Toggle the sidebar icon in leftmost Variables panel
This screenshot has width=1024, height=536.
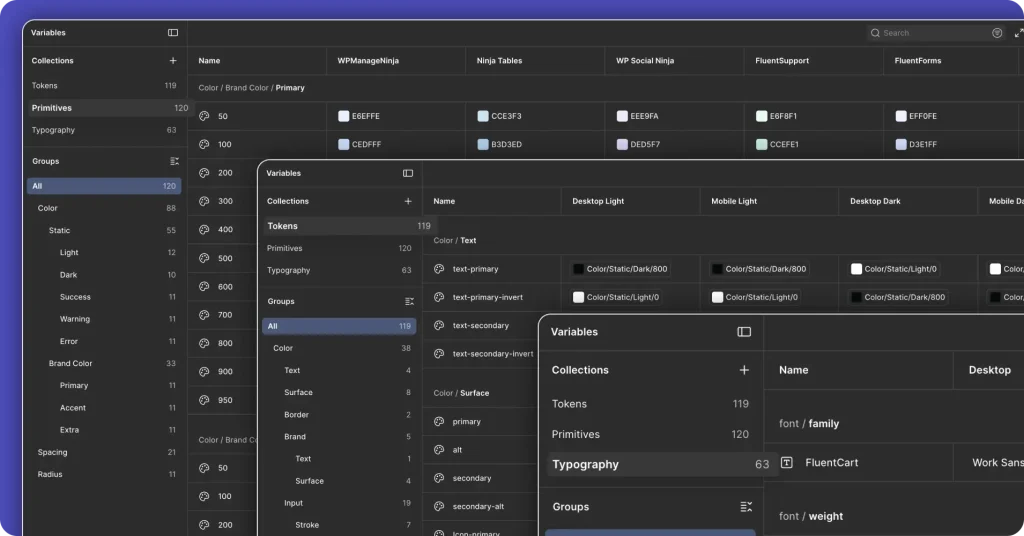click(173, 33)
